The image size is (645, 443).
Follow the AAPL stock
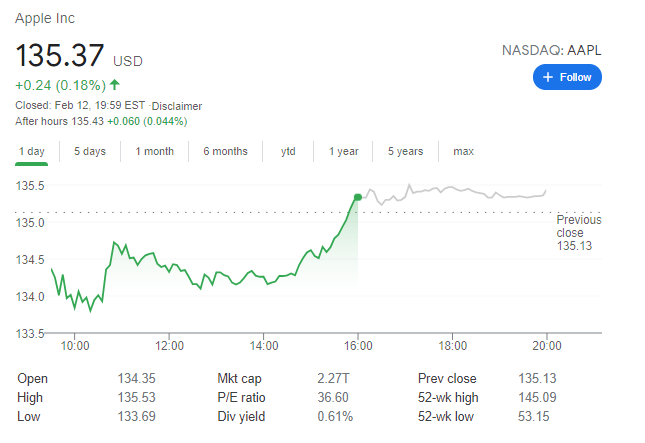567,77
